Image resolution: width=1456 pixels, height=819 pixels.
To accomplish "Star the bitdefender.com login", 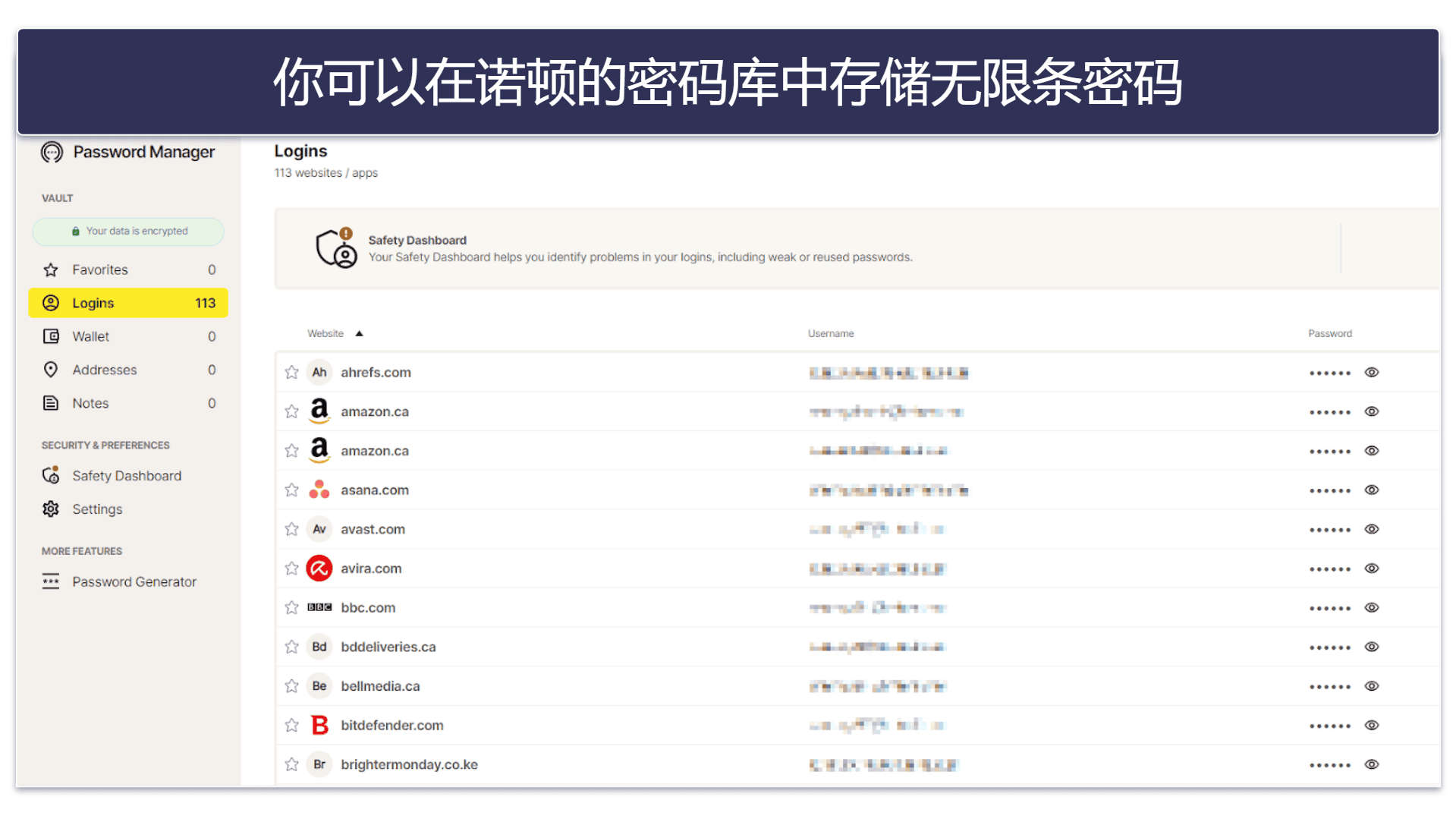I will tap(291, 726).
